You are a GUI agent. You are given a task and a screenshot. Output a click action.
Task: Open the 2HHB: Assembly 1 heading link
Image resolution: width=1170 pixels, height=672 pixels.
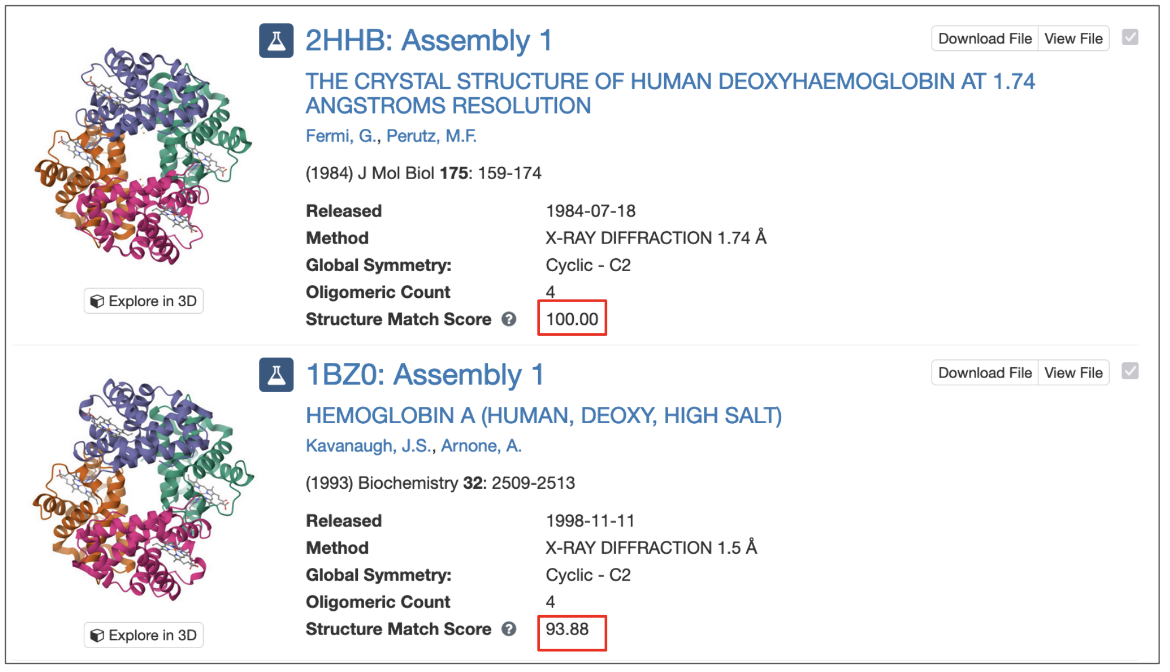coord(428,41)
